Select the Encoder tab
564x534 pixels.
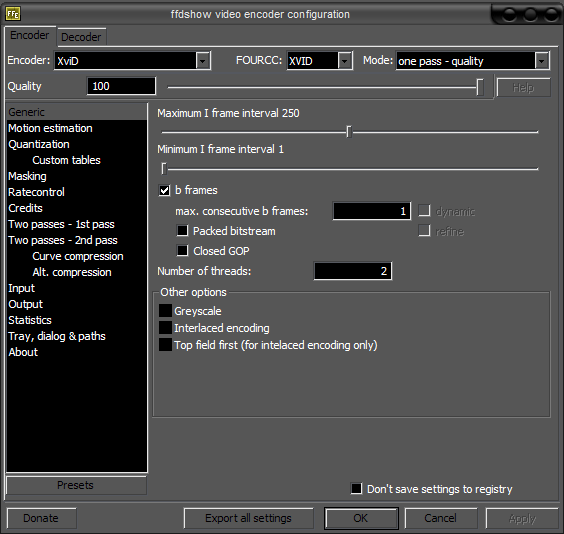(x=30, y=35)
